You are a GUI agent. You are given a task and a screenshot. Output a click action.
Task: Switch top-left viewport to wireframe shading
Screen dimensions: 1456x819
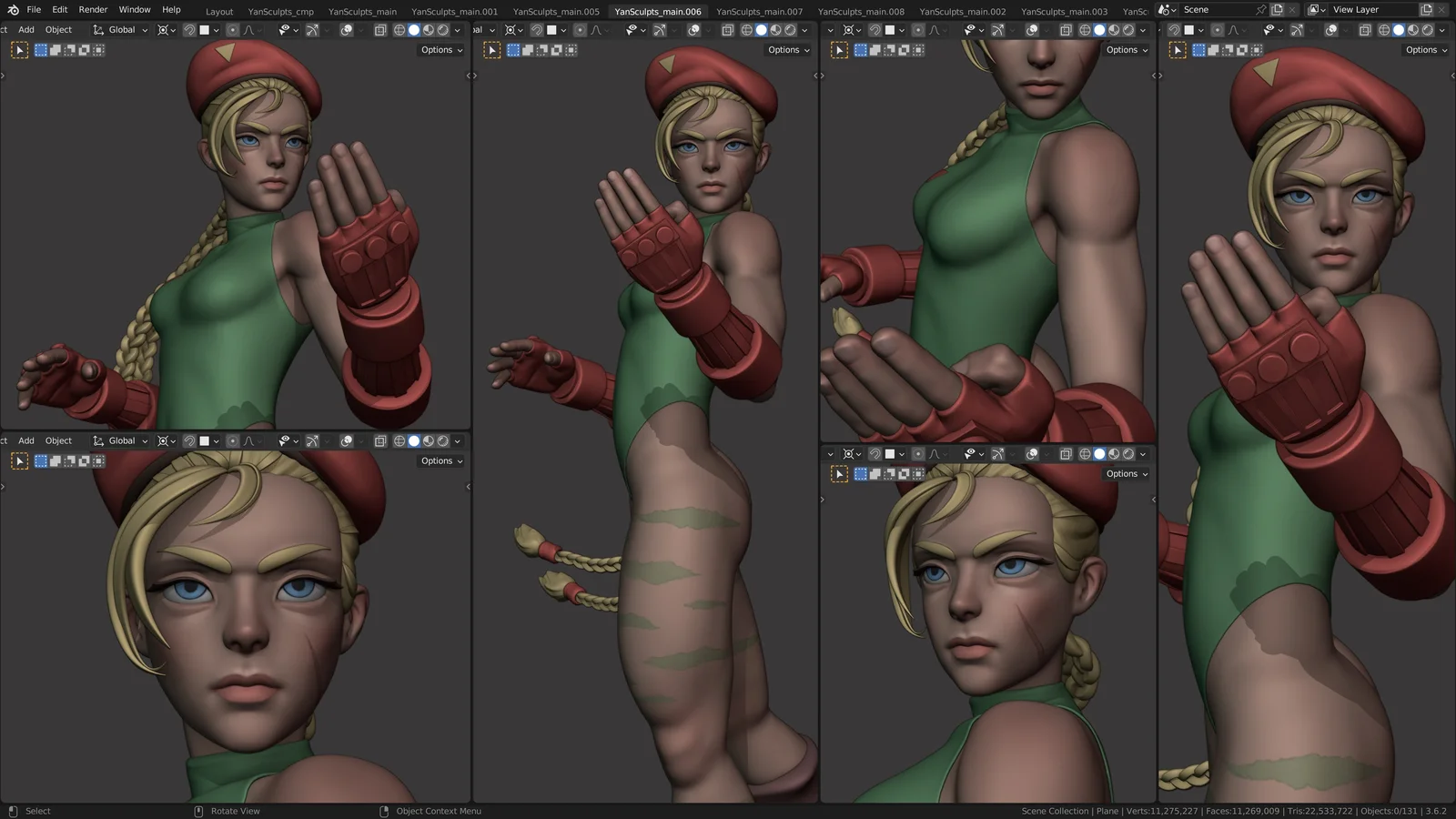click(399, 29)
